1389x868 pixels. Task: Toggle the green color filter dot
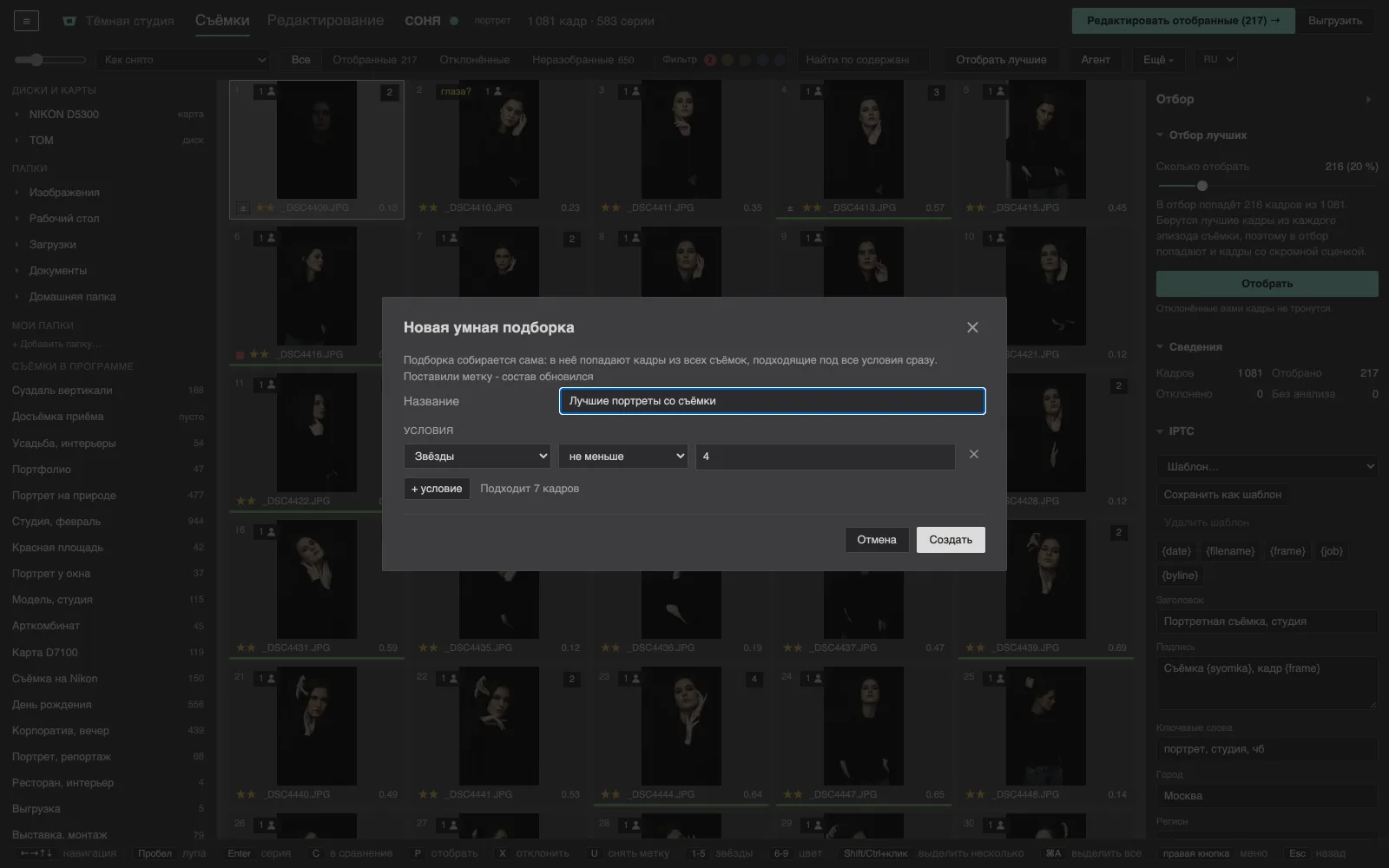pos(745,60)
